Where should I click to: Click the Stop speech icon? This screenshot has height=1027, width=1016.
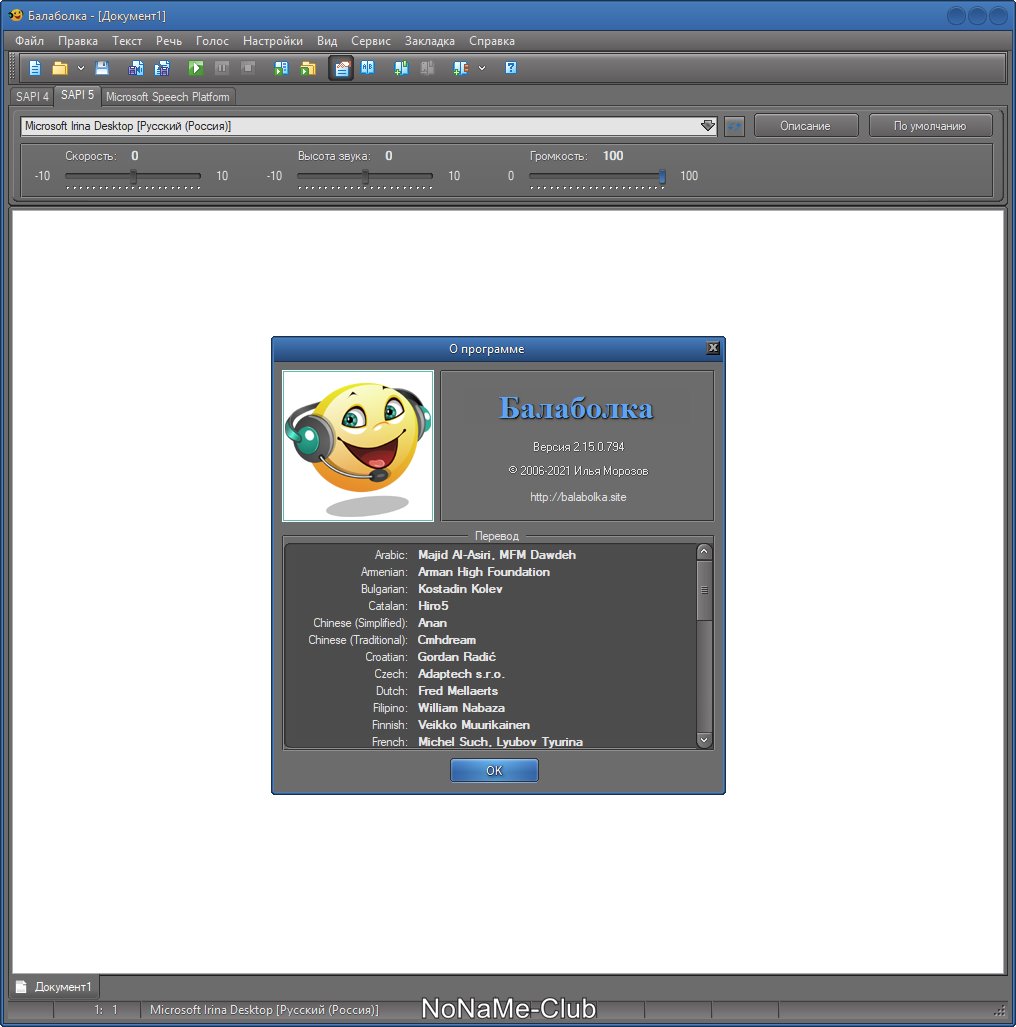248,68
